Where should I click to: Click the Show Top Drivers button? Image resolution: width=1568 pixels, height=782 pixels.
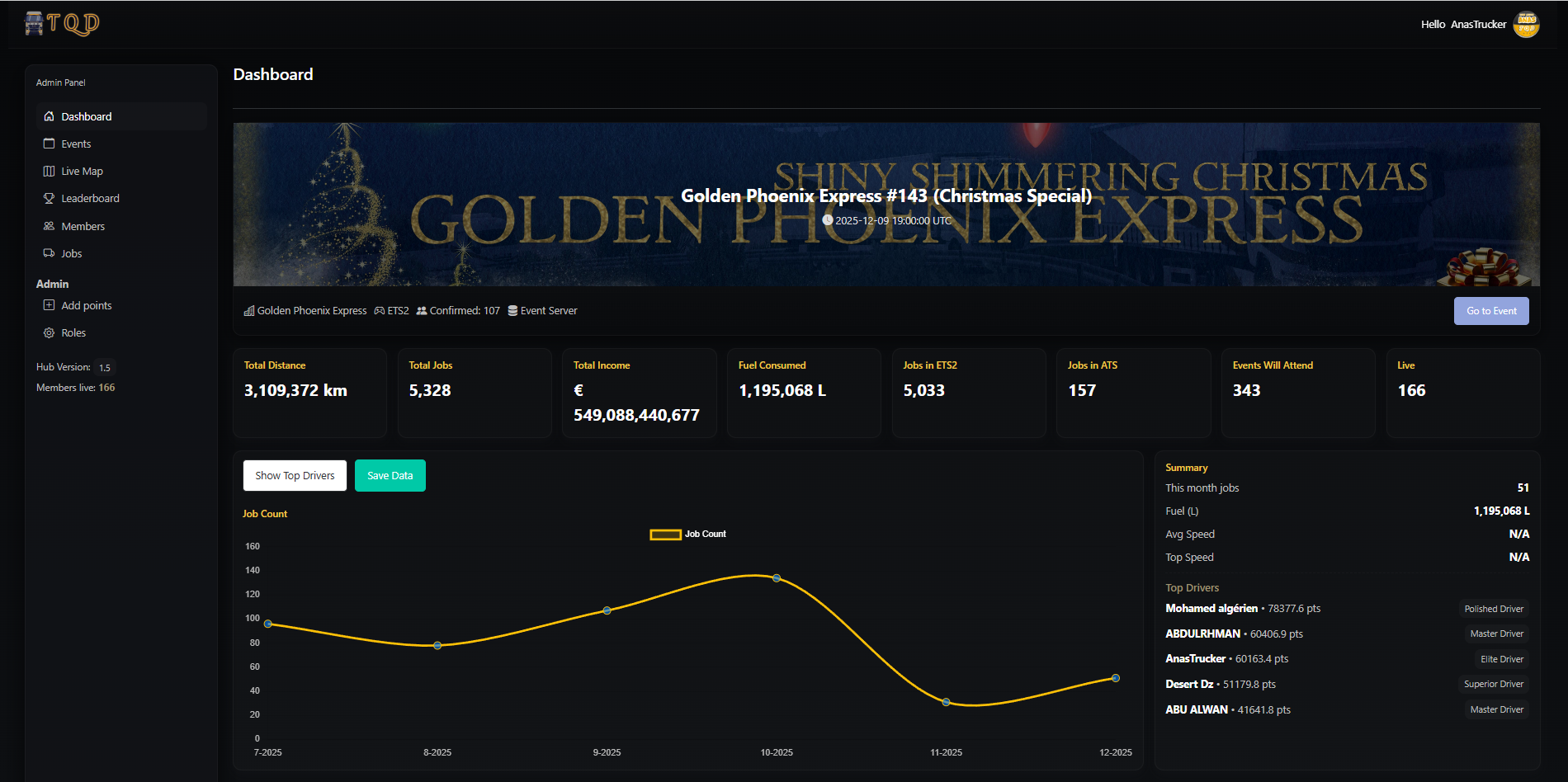[x=295, y=475]
